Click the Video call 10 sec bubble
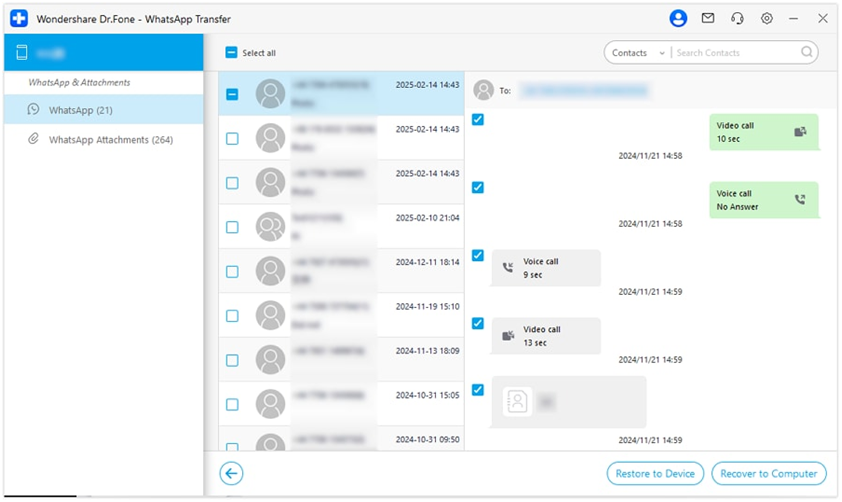This screenshot has height=502, width=842. click(x=764, y=132)
